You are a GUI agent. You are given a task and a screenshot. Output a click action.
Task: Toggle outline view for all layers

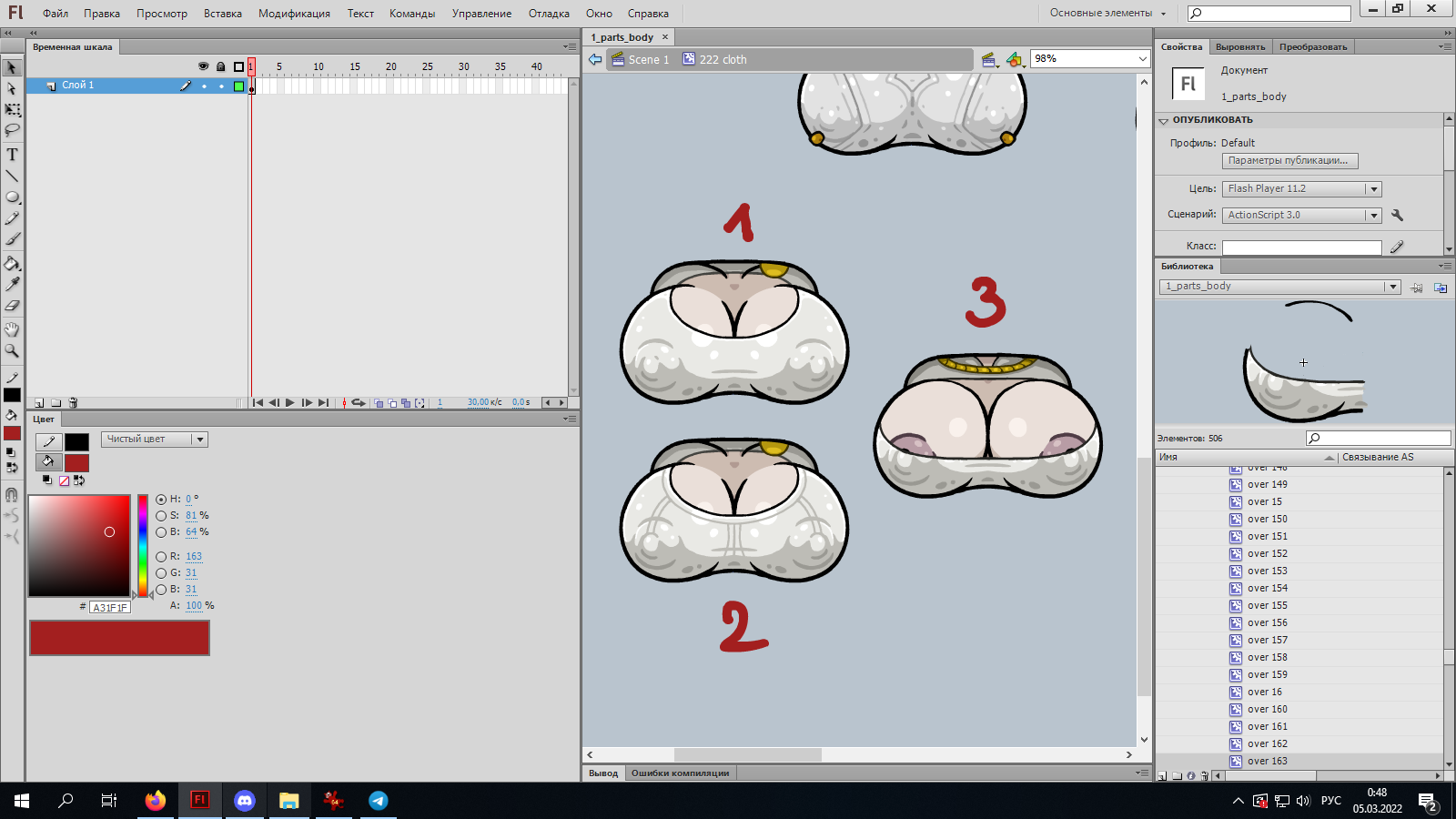coord(238,66)
